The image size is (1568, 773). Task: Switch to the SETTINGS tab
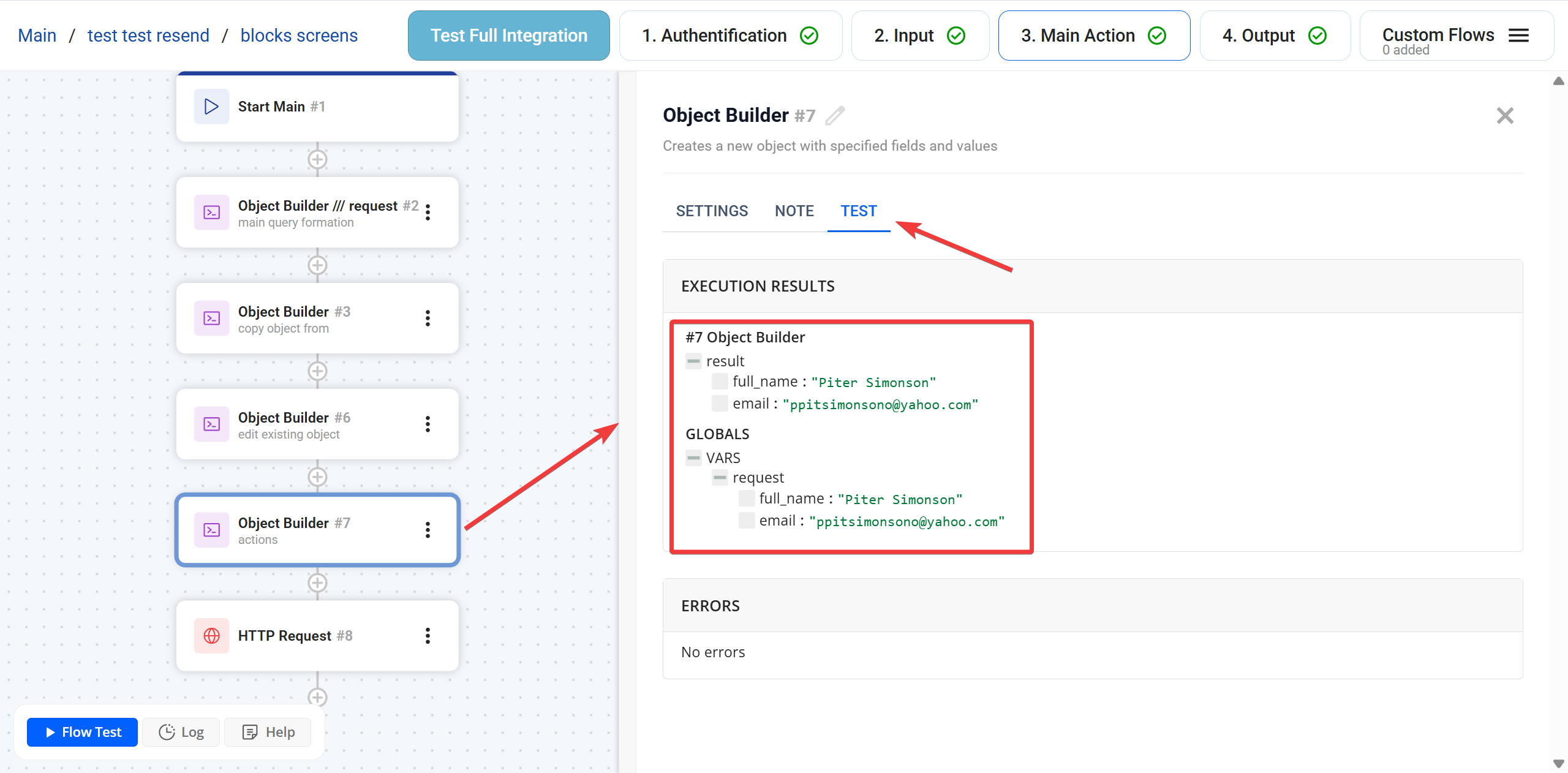[712, 211]
